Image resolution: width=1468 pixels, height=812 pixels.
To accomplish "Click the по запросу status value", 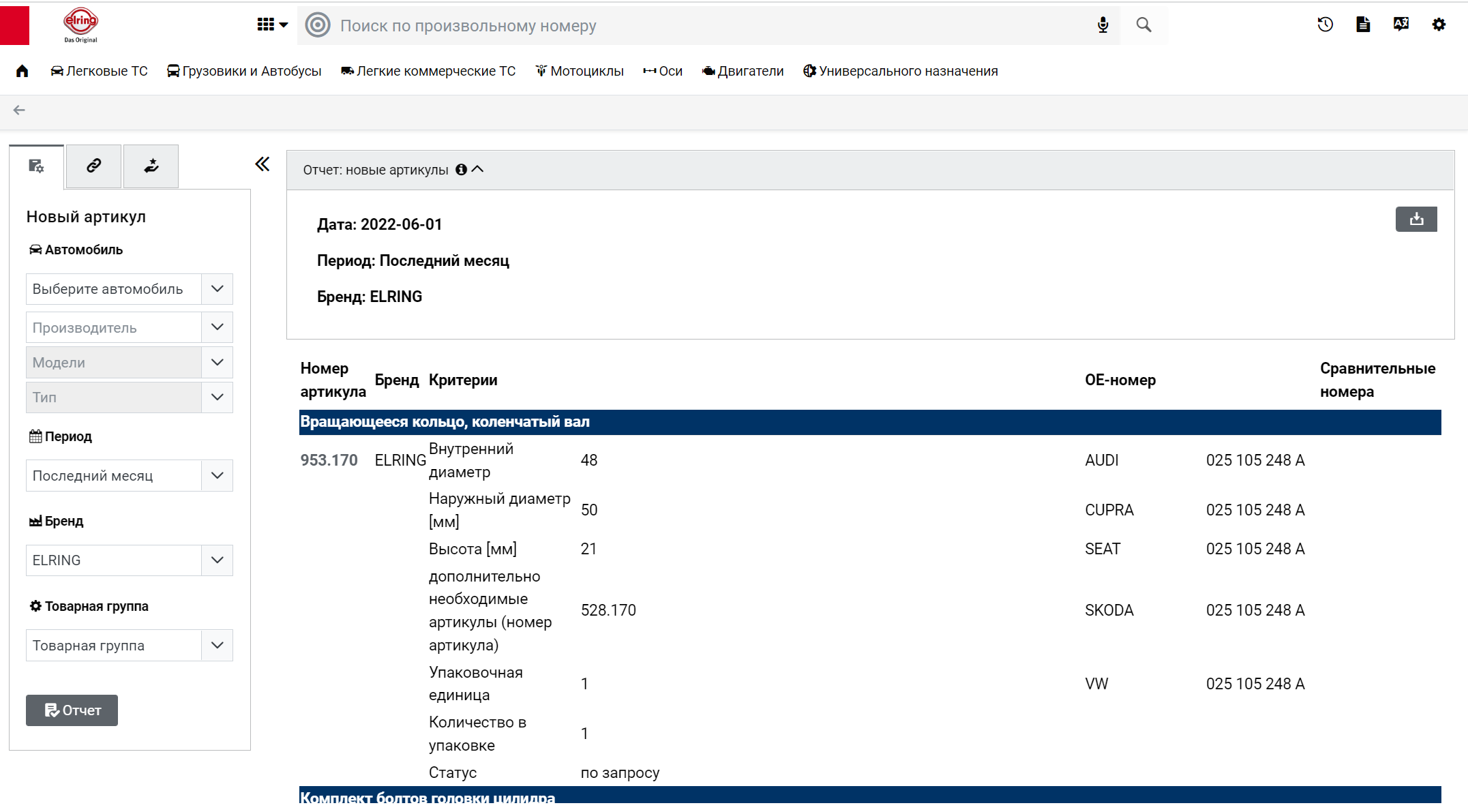I will pyautogui.click(x=620, y=772).
